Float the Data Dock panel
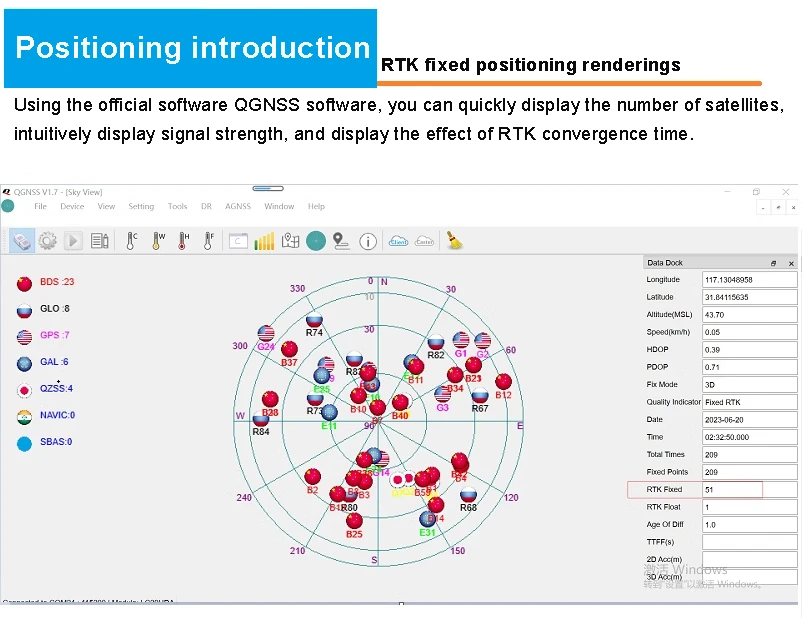 pos(773,263)
